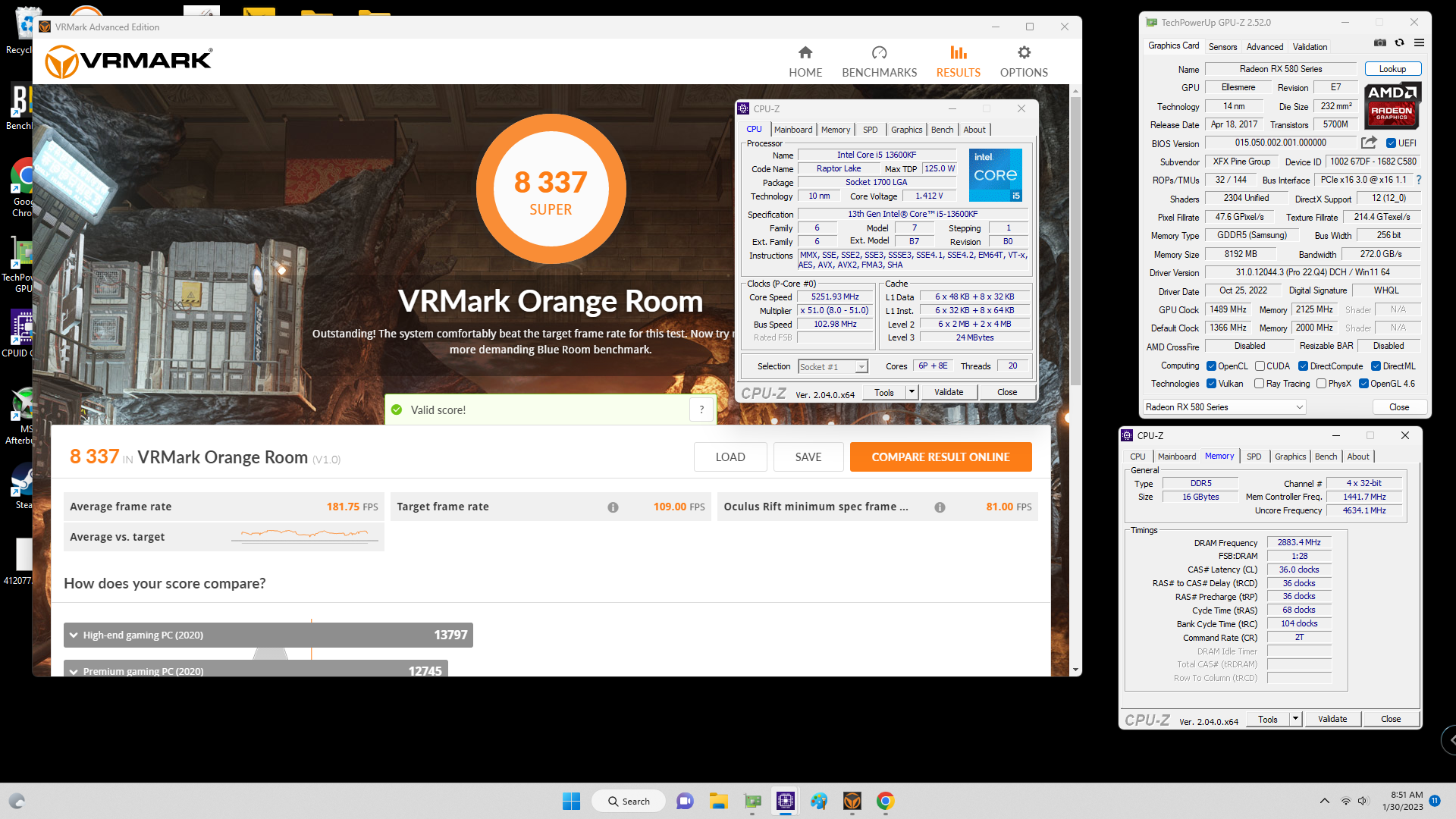The width and height of the screenshot is (1456, 819).
Task: Click Validate button in CPU-Z Memory window
Action: click(x=1332, y=719)
